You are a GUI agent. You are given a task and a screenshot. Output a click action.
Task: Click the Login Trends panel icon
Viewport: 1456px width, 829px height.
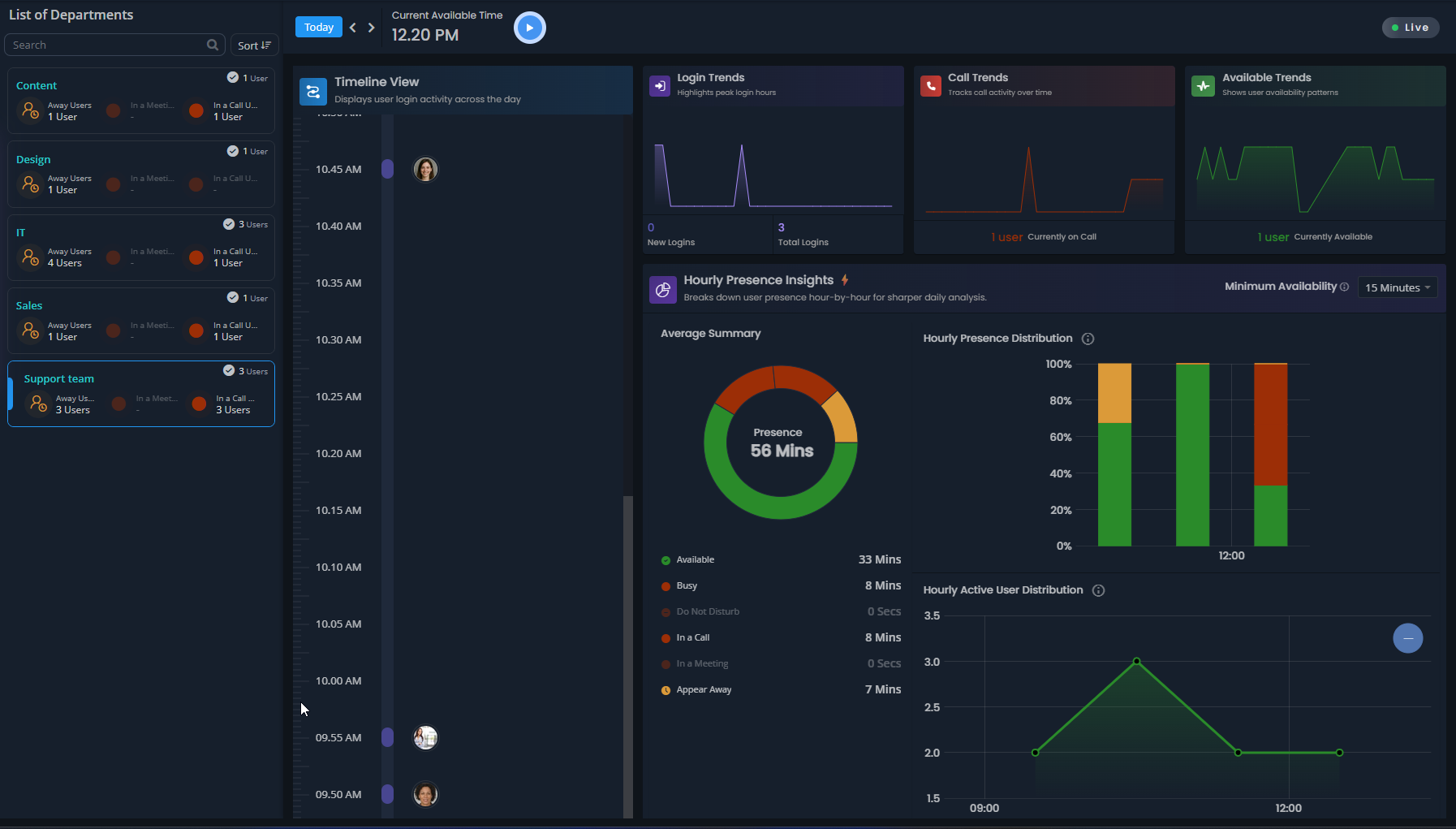coord(661,85)
